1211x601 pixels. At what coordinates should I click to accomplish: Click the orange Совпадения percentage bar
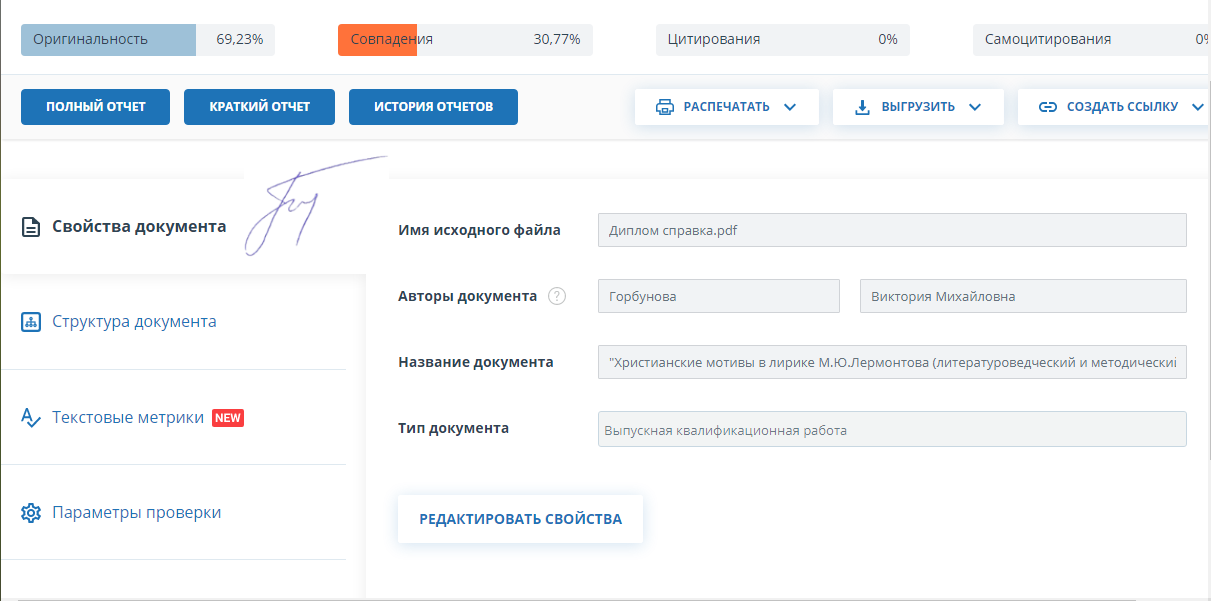377,40
